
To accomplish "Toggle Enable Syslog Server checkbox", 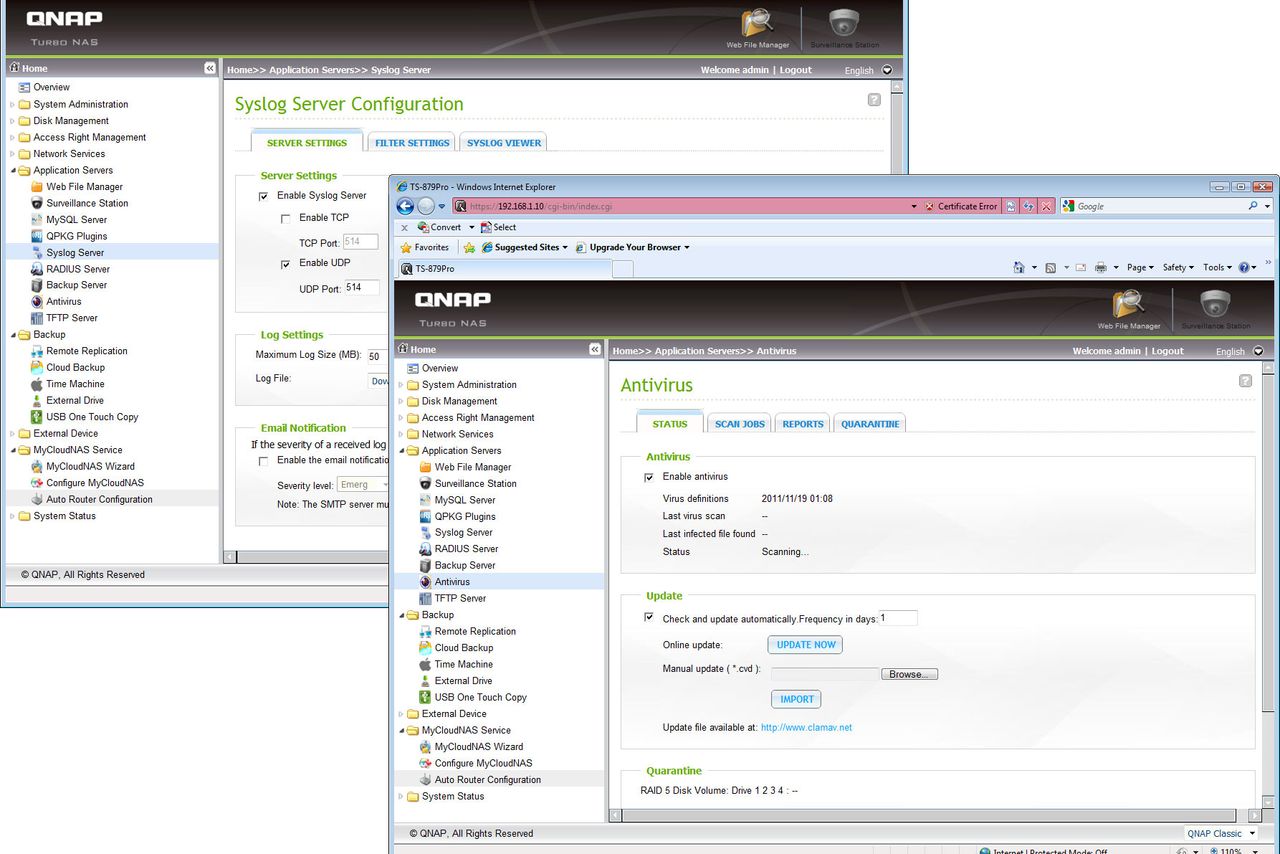I will [x=264, y=196].
